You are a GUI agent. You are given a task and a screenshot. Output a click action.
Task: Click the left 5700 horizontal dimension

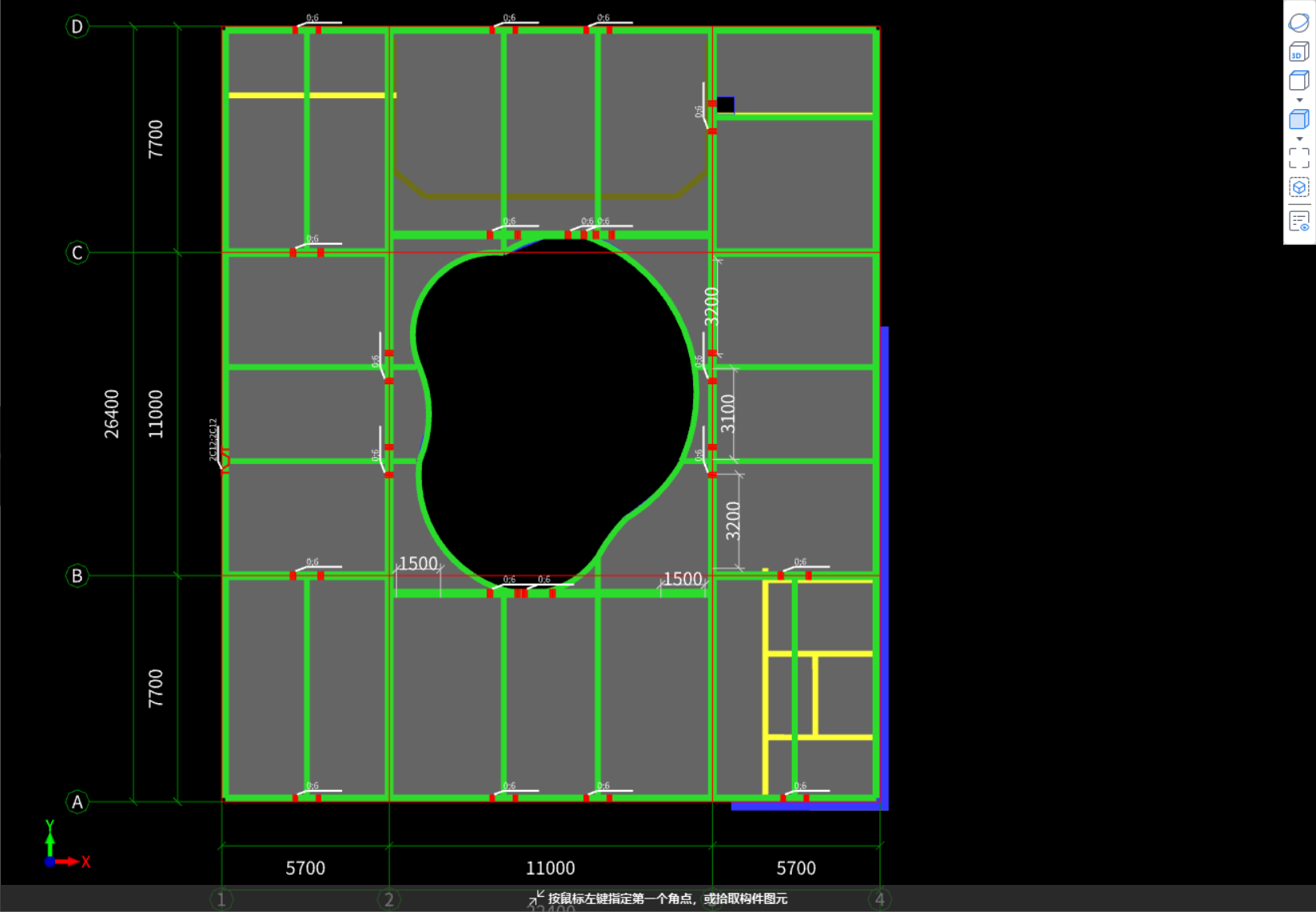pos(305,868)
